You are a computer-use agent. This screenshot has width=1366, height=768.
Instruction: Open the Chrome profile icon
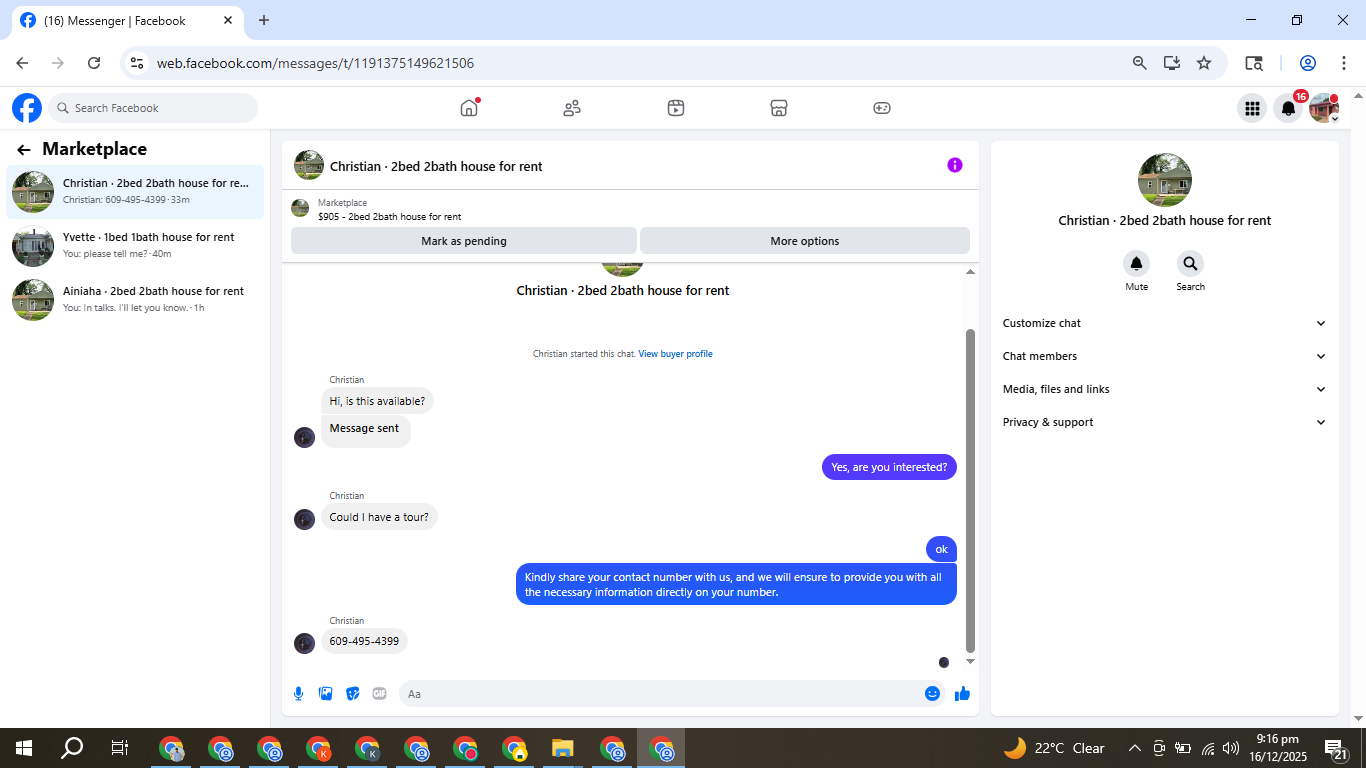coord(1308,63)
